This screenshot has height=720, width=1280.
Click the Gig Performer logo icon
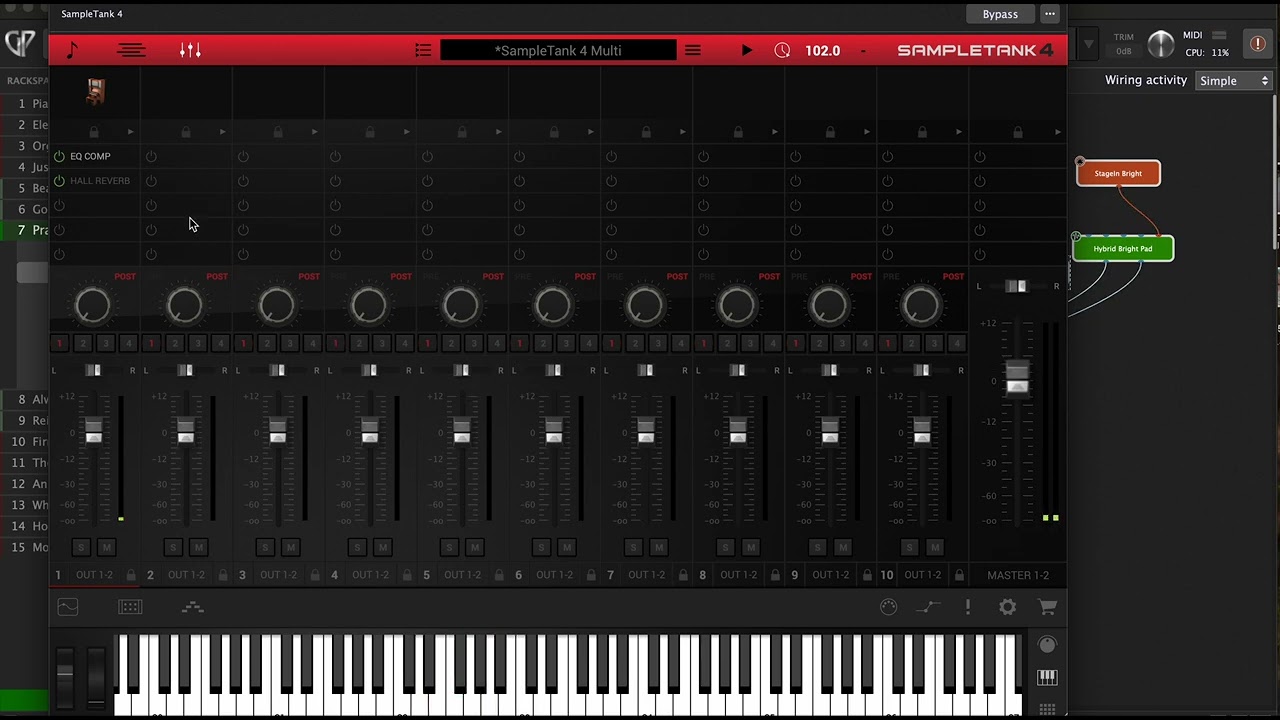(20, 43)
